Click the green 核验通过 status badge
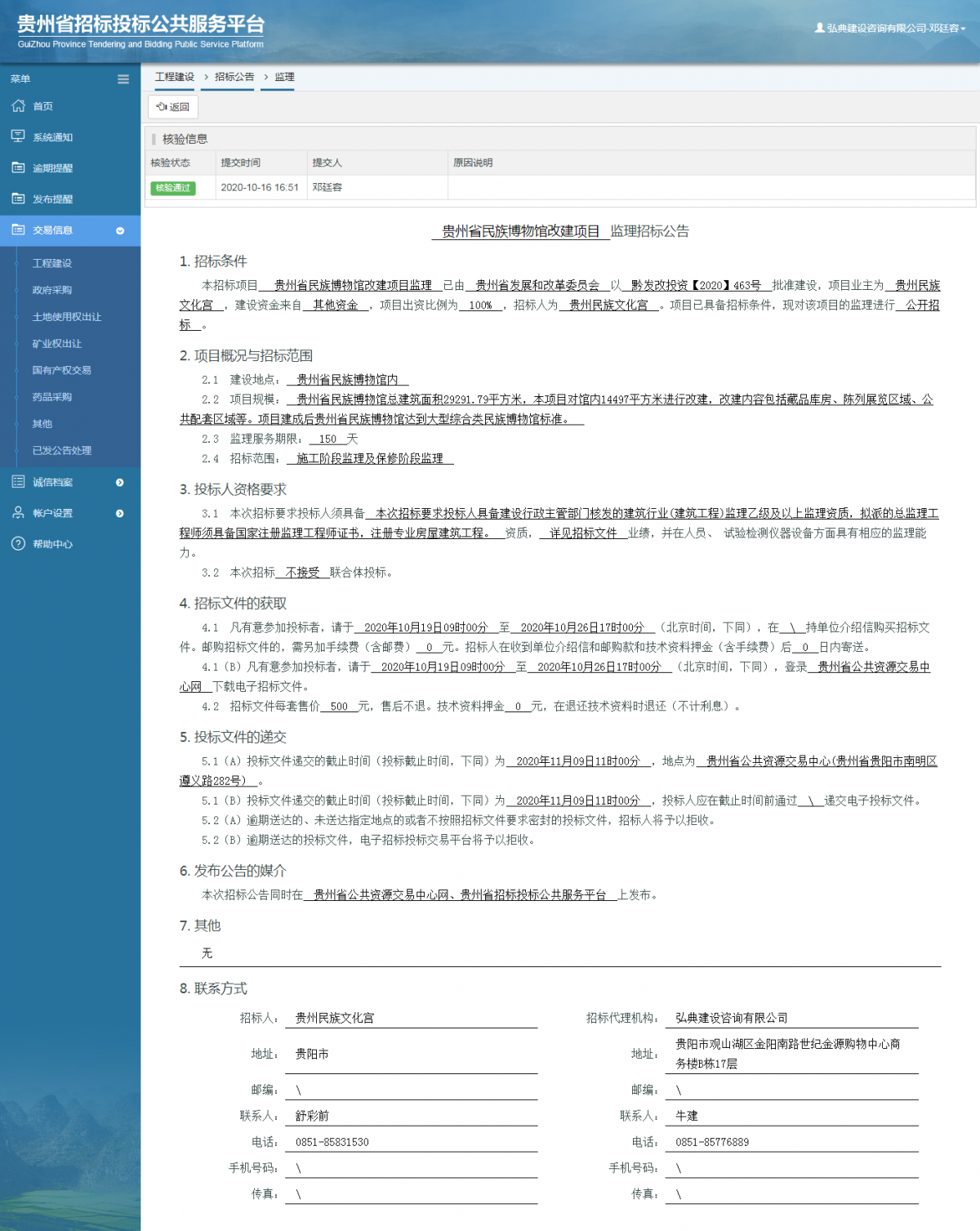The width and height of the screenshot is (980, 1231). click(x=174, y=188)
